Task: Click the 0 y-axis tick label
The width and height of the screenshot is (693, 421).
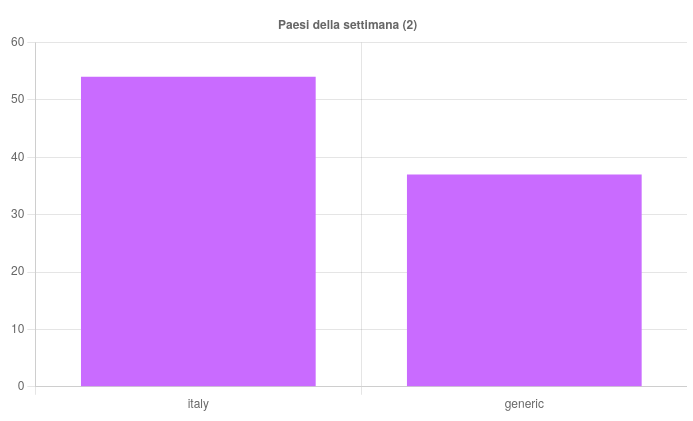Action: (21, 387)
